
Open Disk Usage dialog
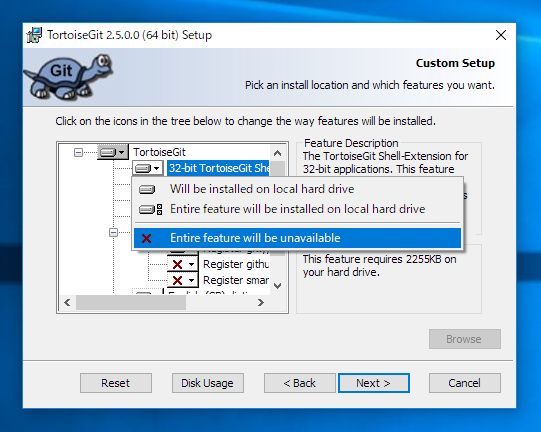pos(208,383)
